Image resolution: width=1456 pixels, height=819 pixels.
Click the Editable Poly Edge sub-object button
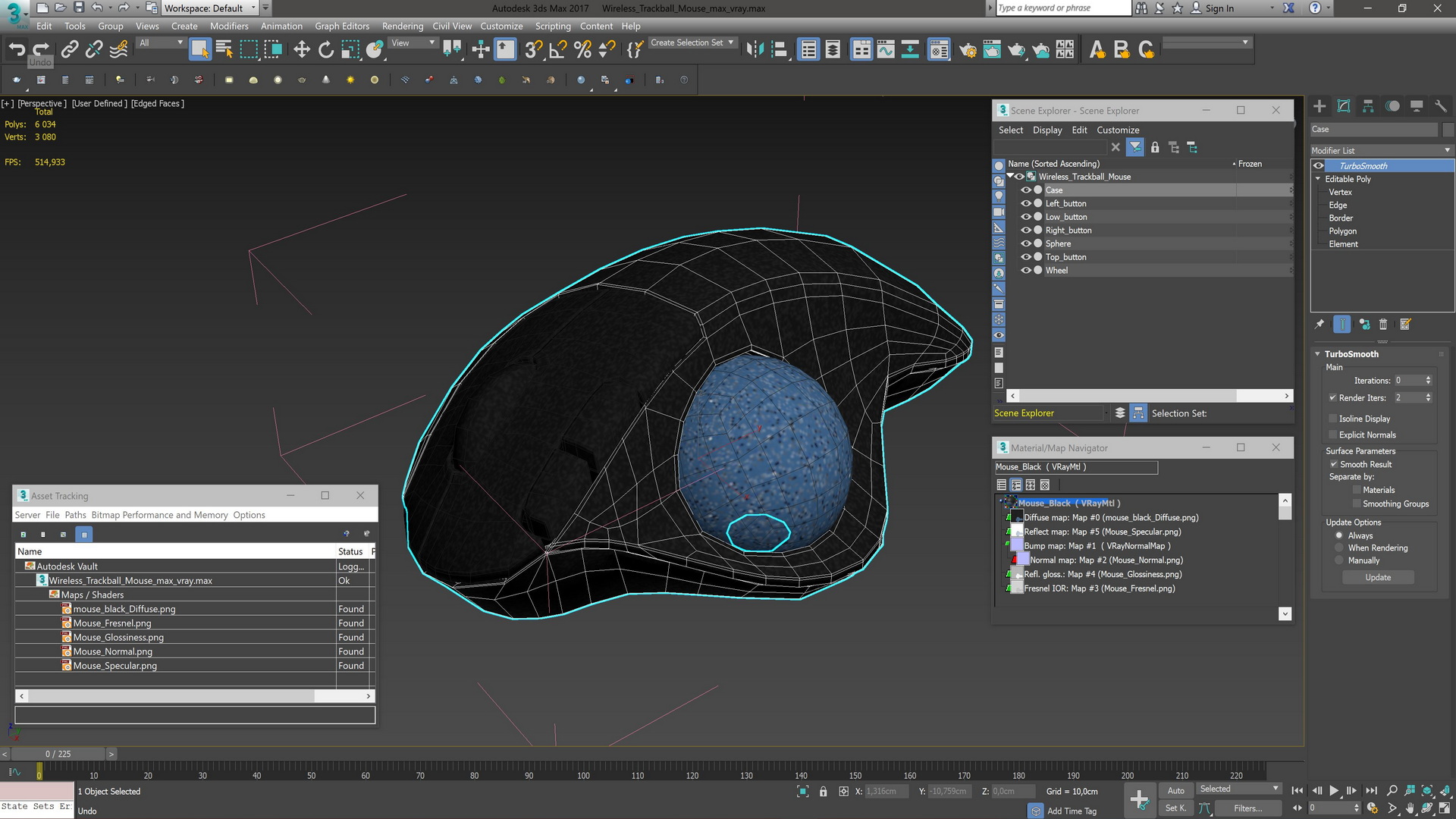pyautogui.click(x=1340, y=205)
